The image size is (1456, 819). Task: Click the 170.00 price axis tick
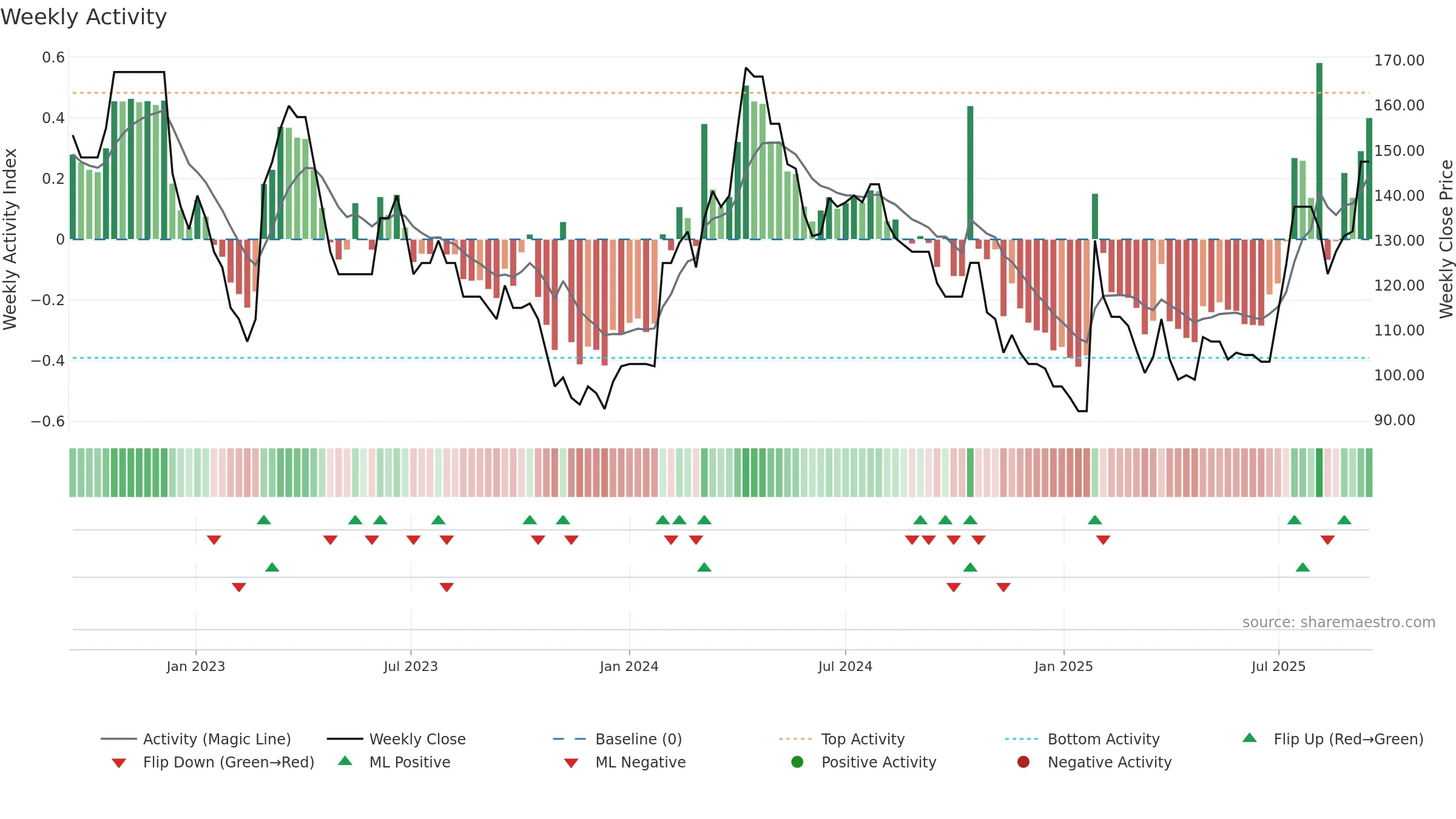tap(1399, 60)
